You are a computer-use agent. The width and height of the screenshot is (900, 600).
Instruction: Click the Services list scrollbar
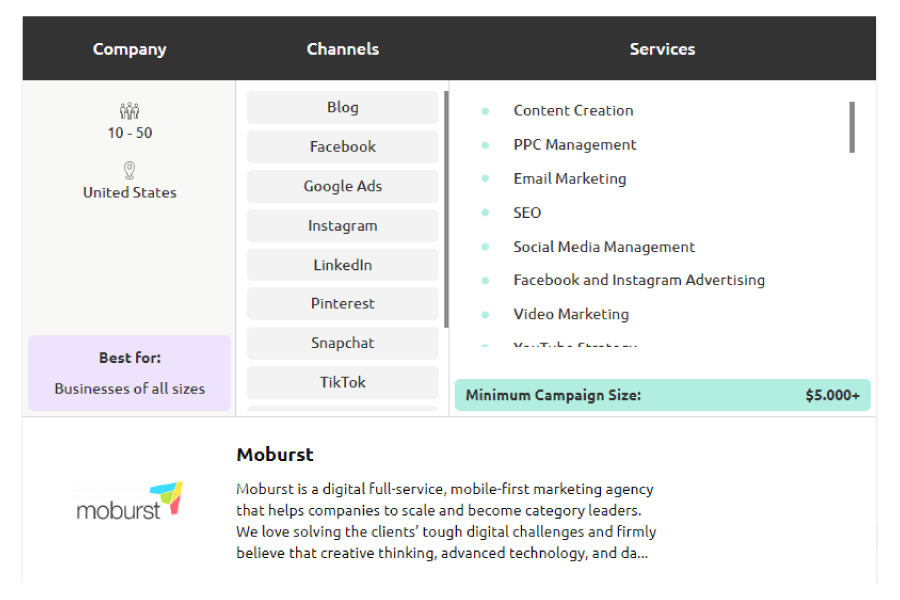pyautogui.click(x=852, y=127)
